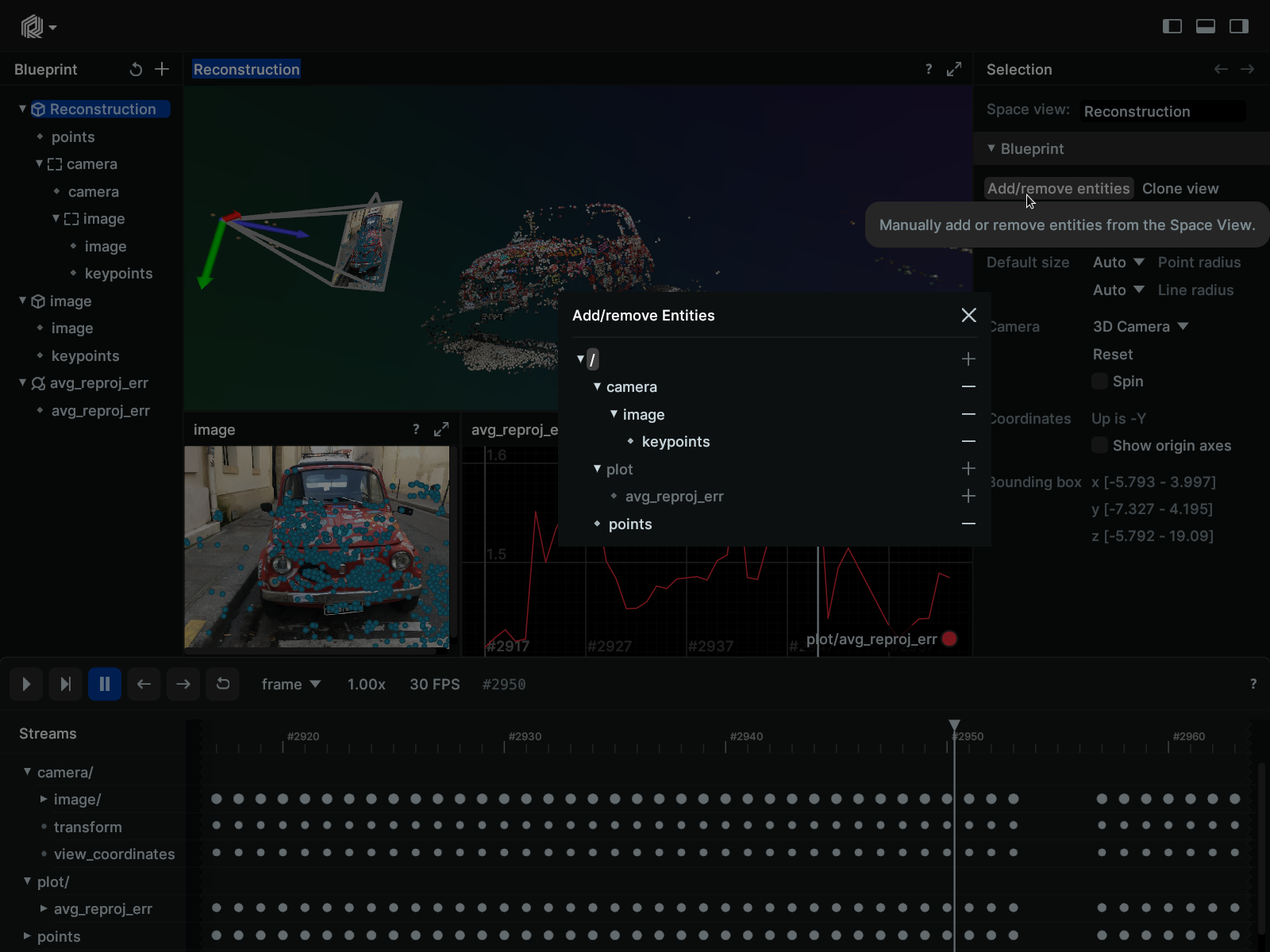This screenshot has height=952, width=1270.
Task: Open Point radius Auto dropdown
Action: [x=1118, y=262]
